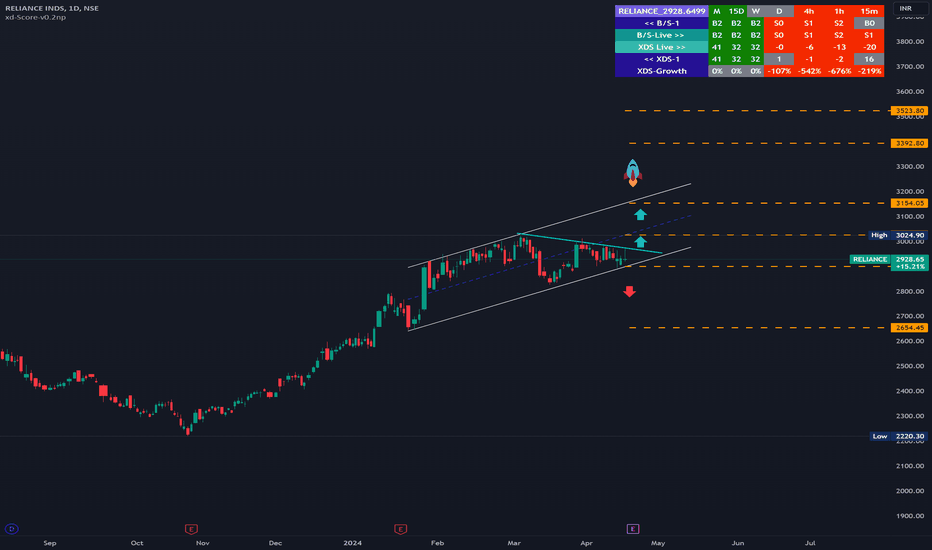Click the 16 cell in XDS-1 row

click(x=869, y=59)
